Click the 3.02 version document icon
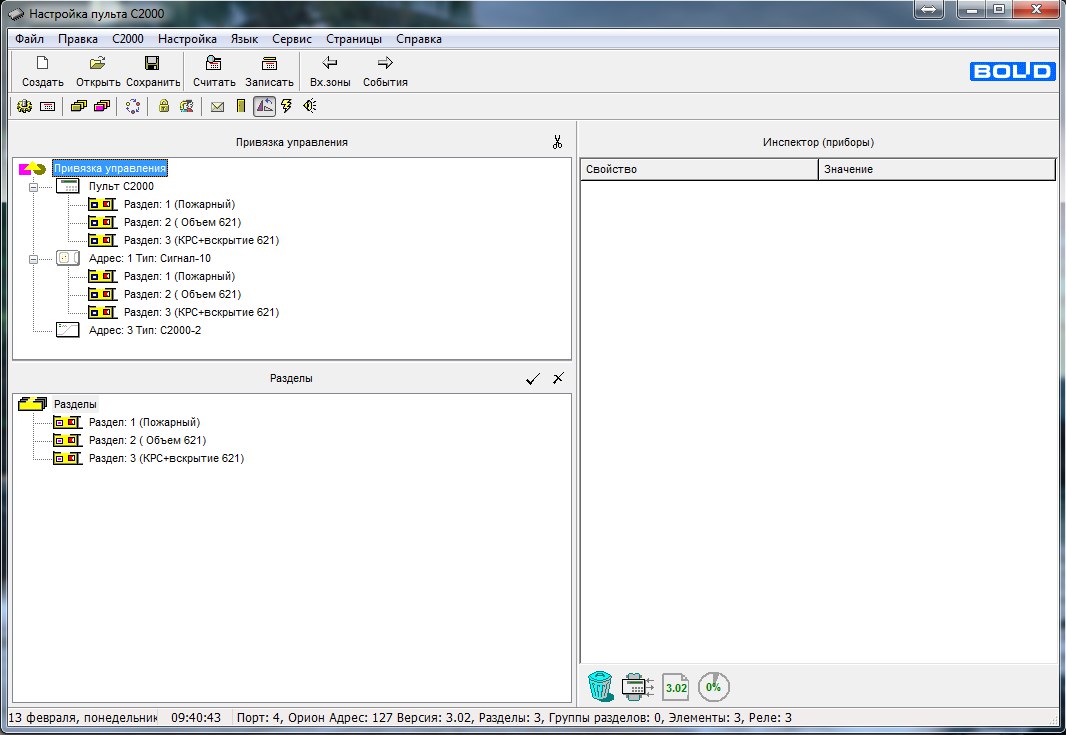This screenshot has height=735, width=1066. [x=676, y=686]
